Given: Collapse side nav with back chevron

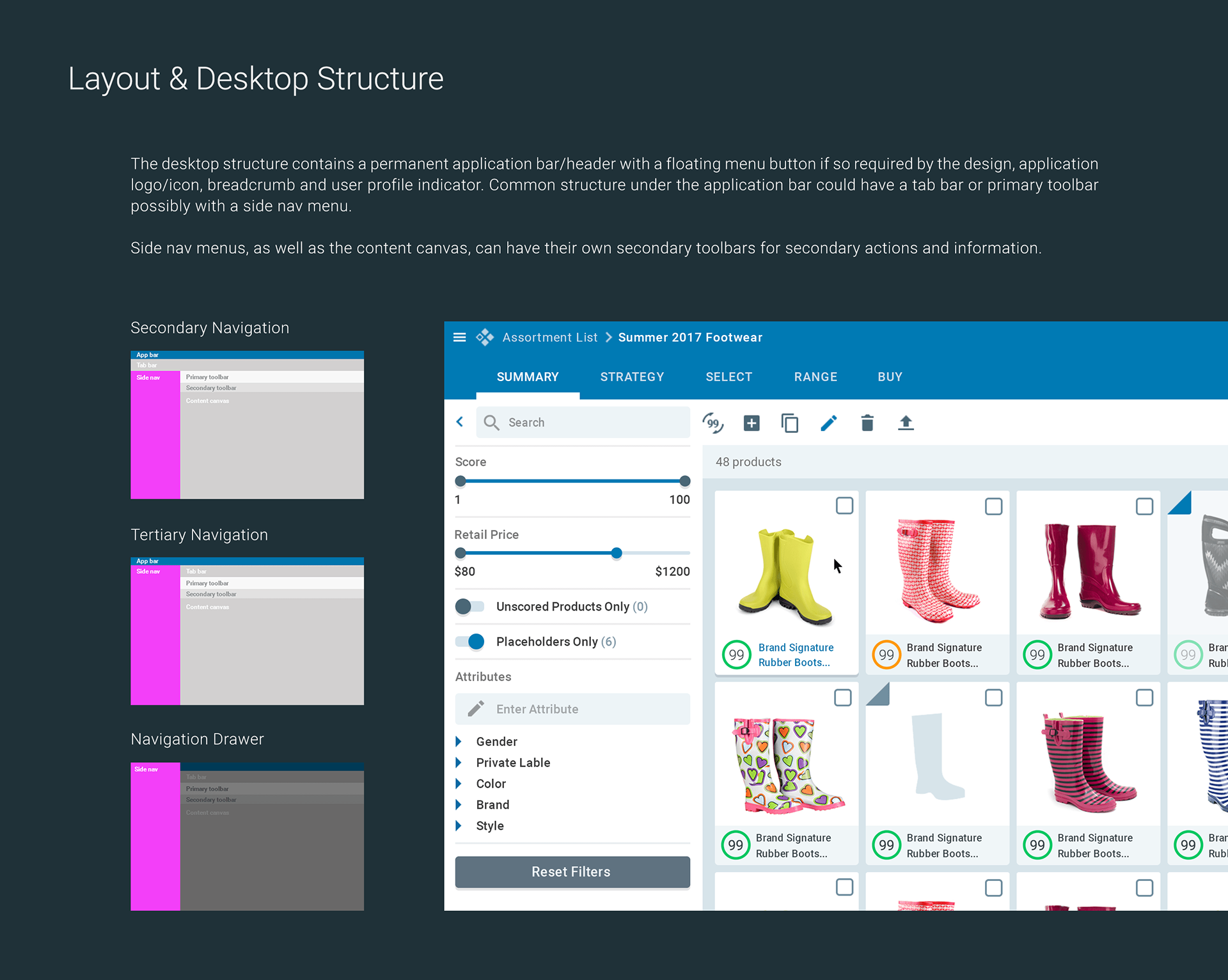Looking at the screenshot, I should click(x=460, y=422).
